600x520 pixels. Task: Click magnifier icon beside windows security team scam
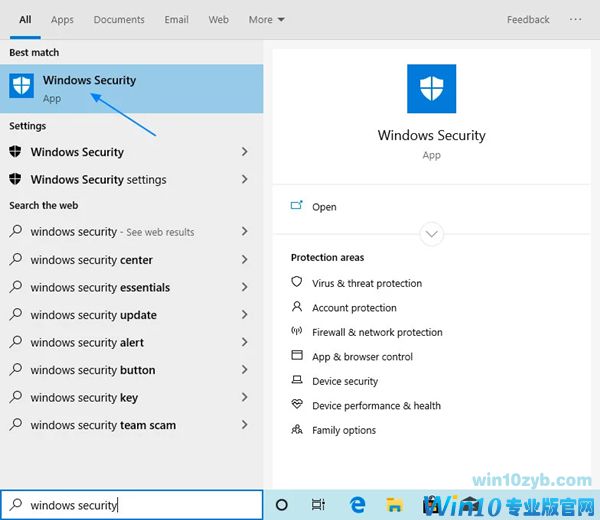pos(16,424)
